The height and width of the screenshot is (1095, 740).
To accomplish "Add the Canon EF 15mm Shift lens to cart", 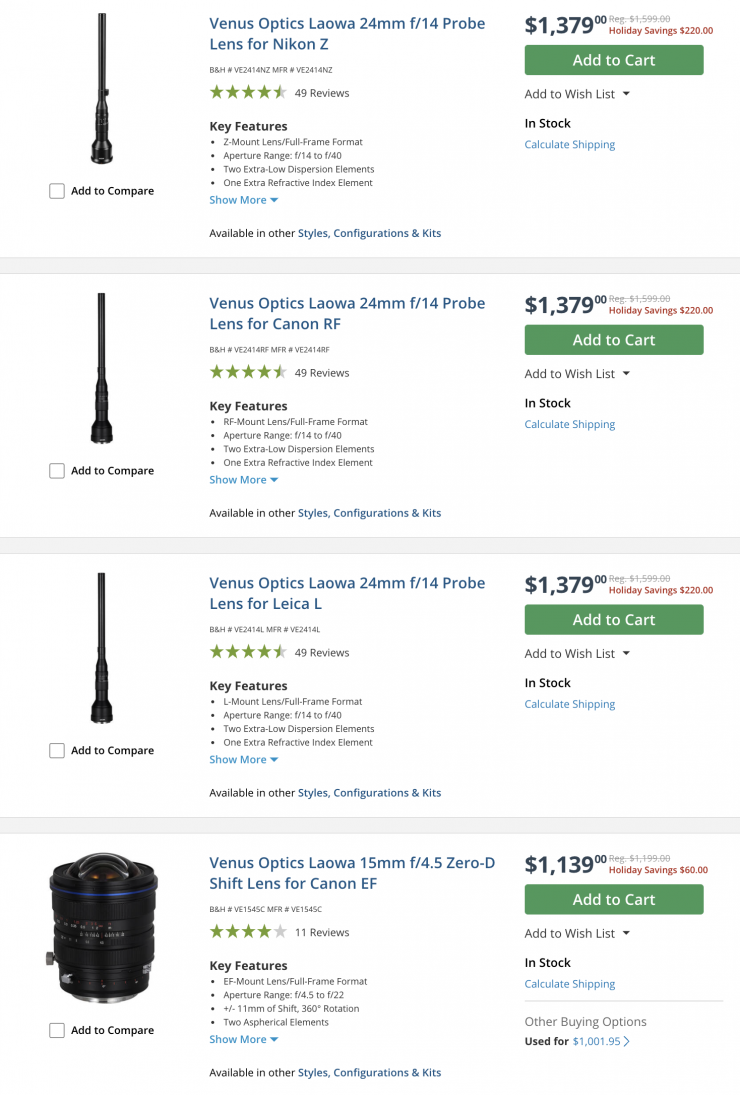I will (613, 900).
